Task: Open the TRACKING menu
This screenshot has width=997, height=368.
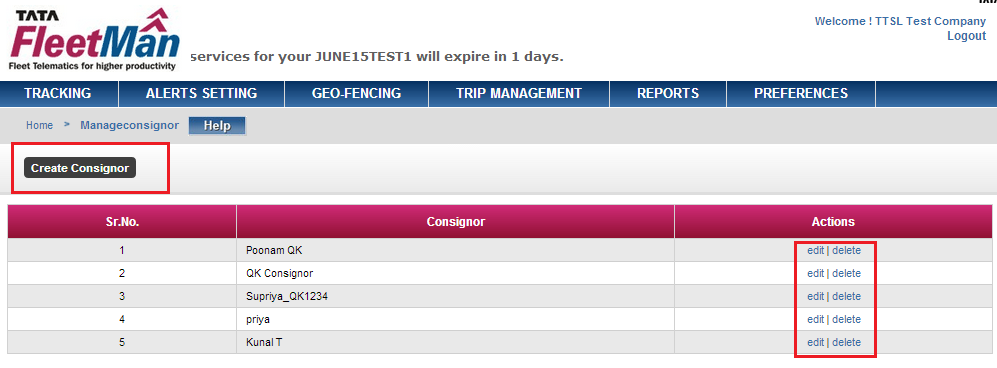Action: coord(58,93)
